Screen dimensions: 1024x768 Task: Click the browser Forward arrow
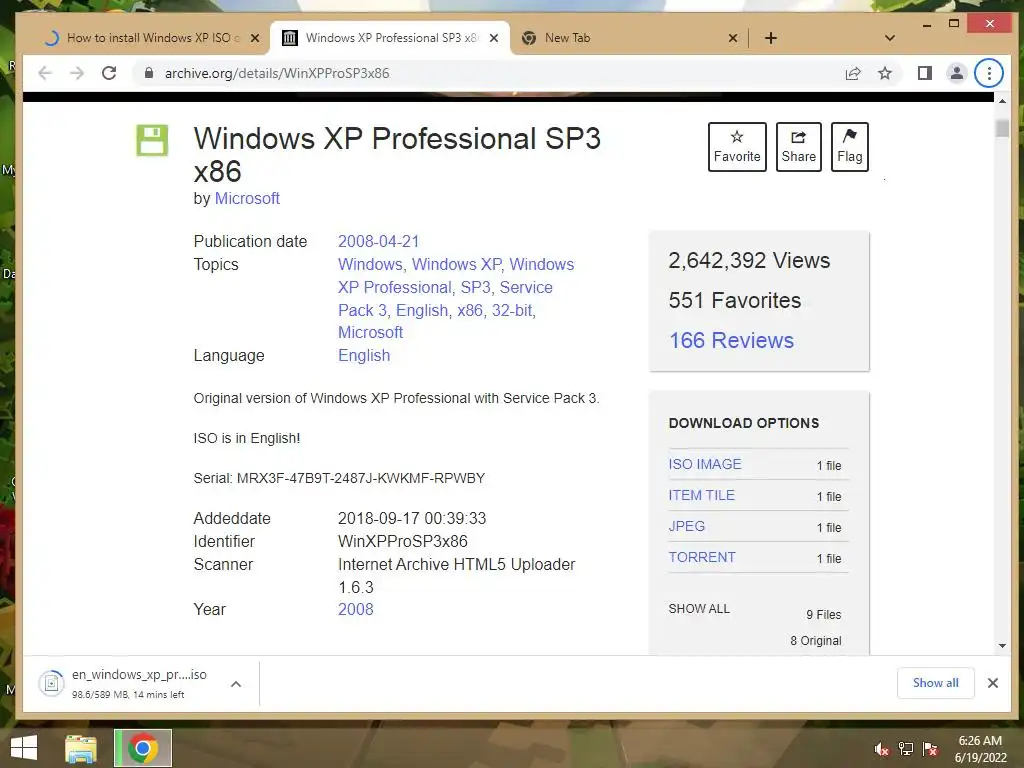pos(77,73)
